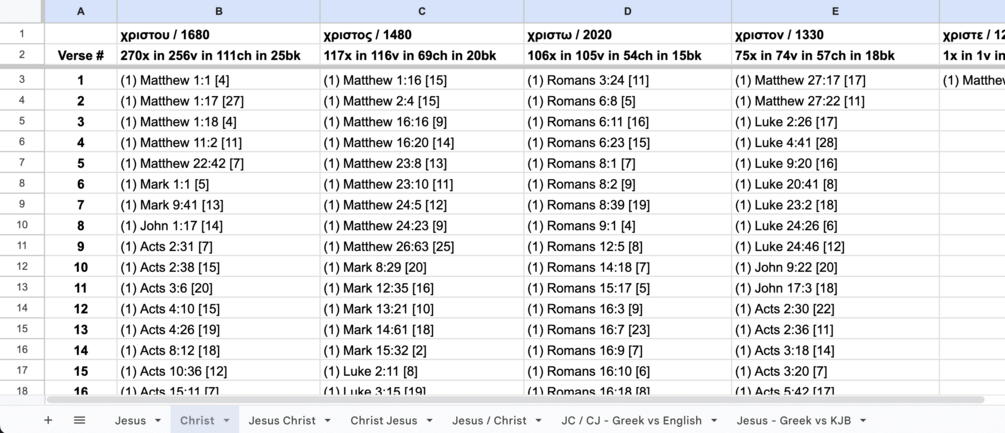Open the Jesus / Christ tab arrow

pyautogui.click(x=539, y=421)
